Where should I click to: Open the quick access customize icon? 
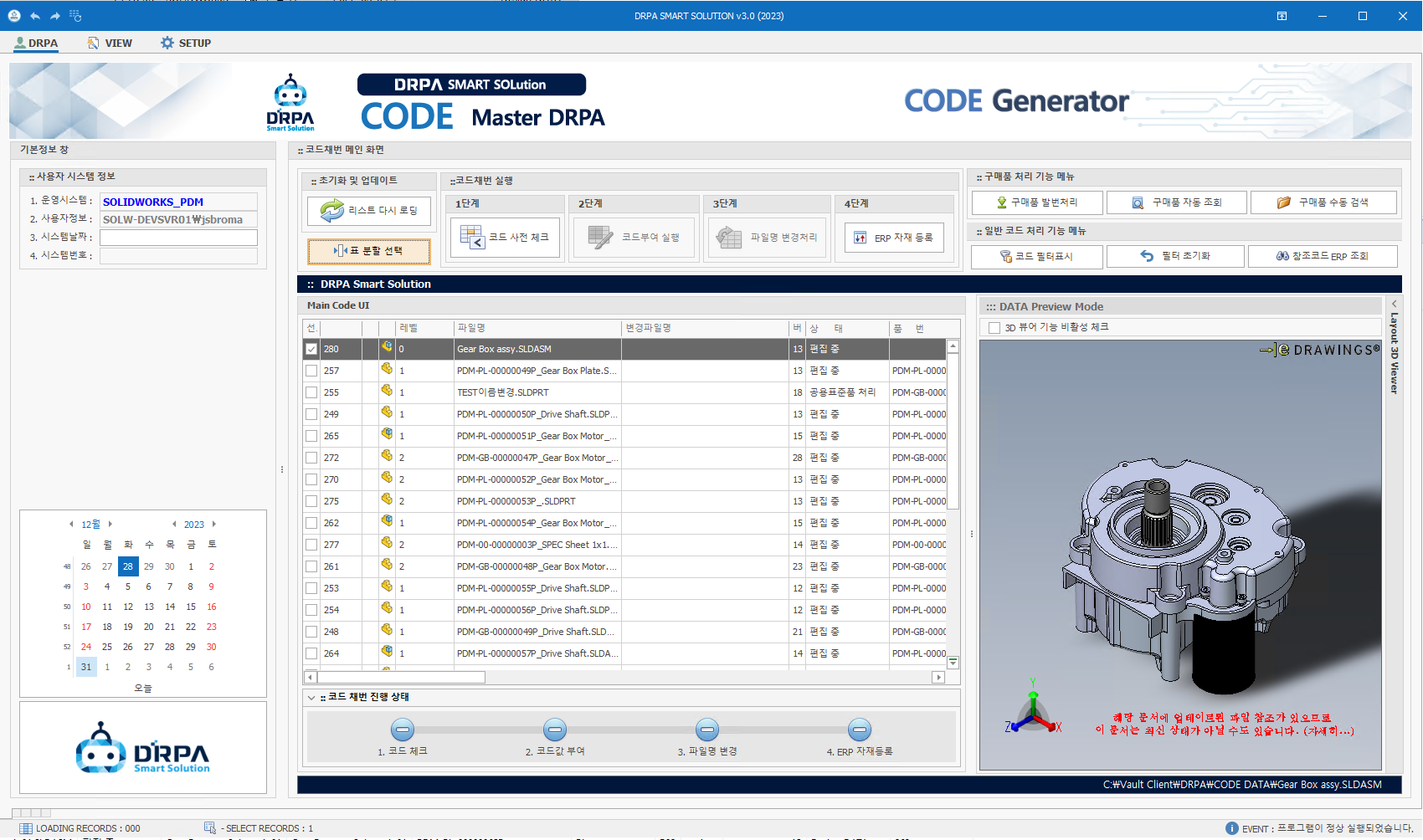(x=75, y=16)
